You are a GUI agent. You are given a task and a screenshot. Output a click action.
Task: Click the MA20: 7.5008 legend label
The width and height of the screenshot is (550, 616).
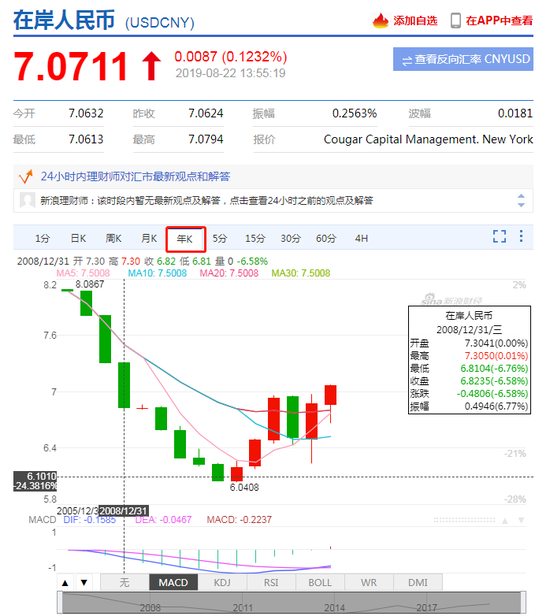point(229,273)
